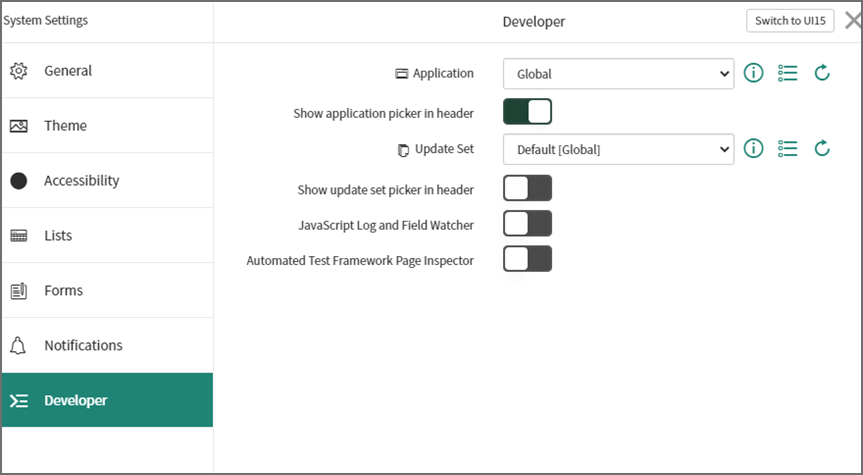This screenshot has height=475, width=863.
Task: Open the Application dropdown set to Global
Action: point(619,73)
